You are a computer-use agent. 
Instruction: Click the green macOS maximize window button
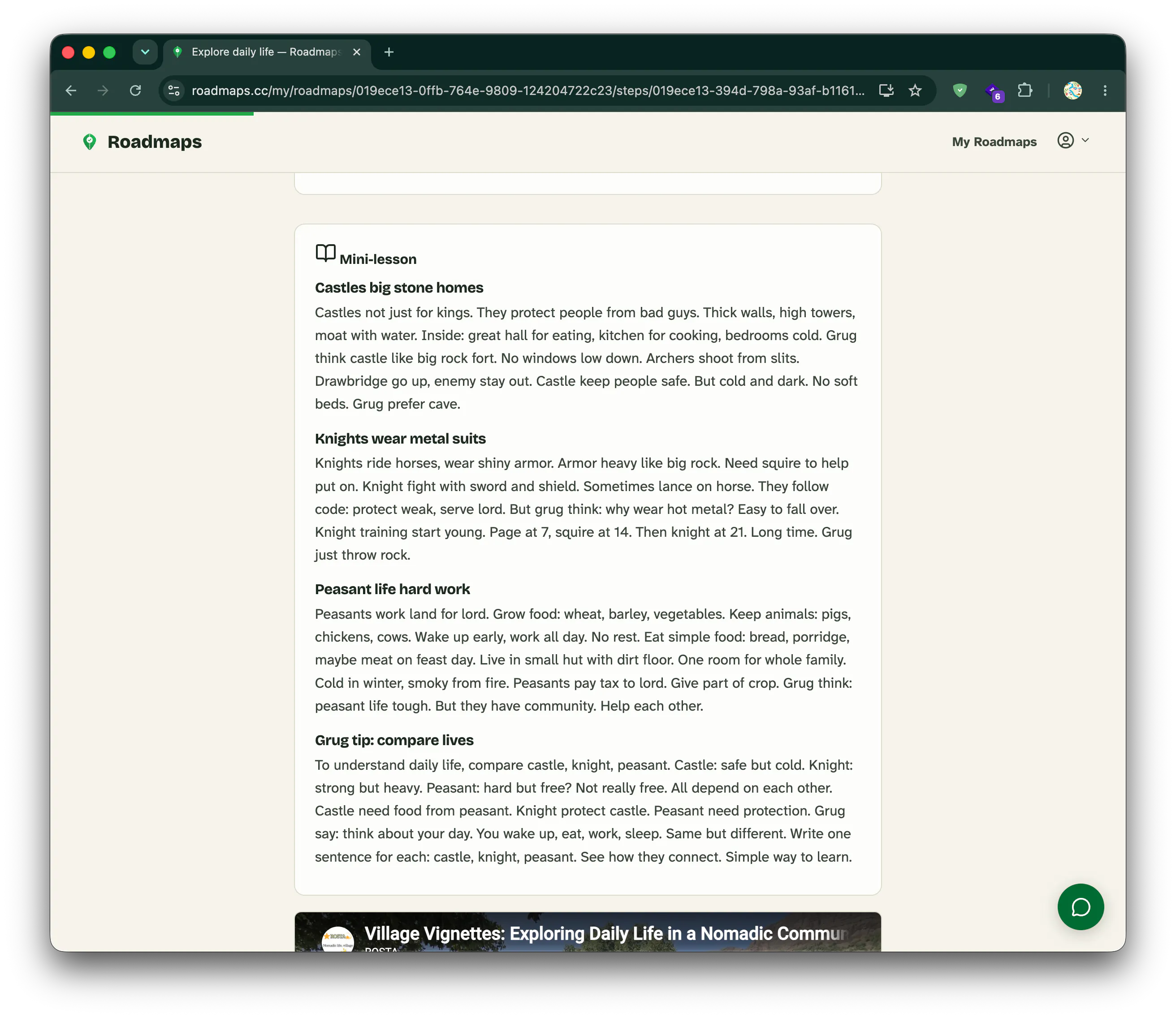tap(109, 52)
